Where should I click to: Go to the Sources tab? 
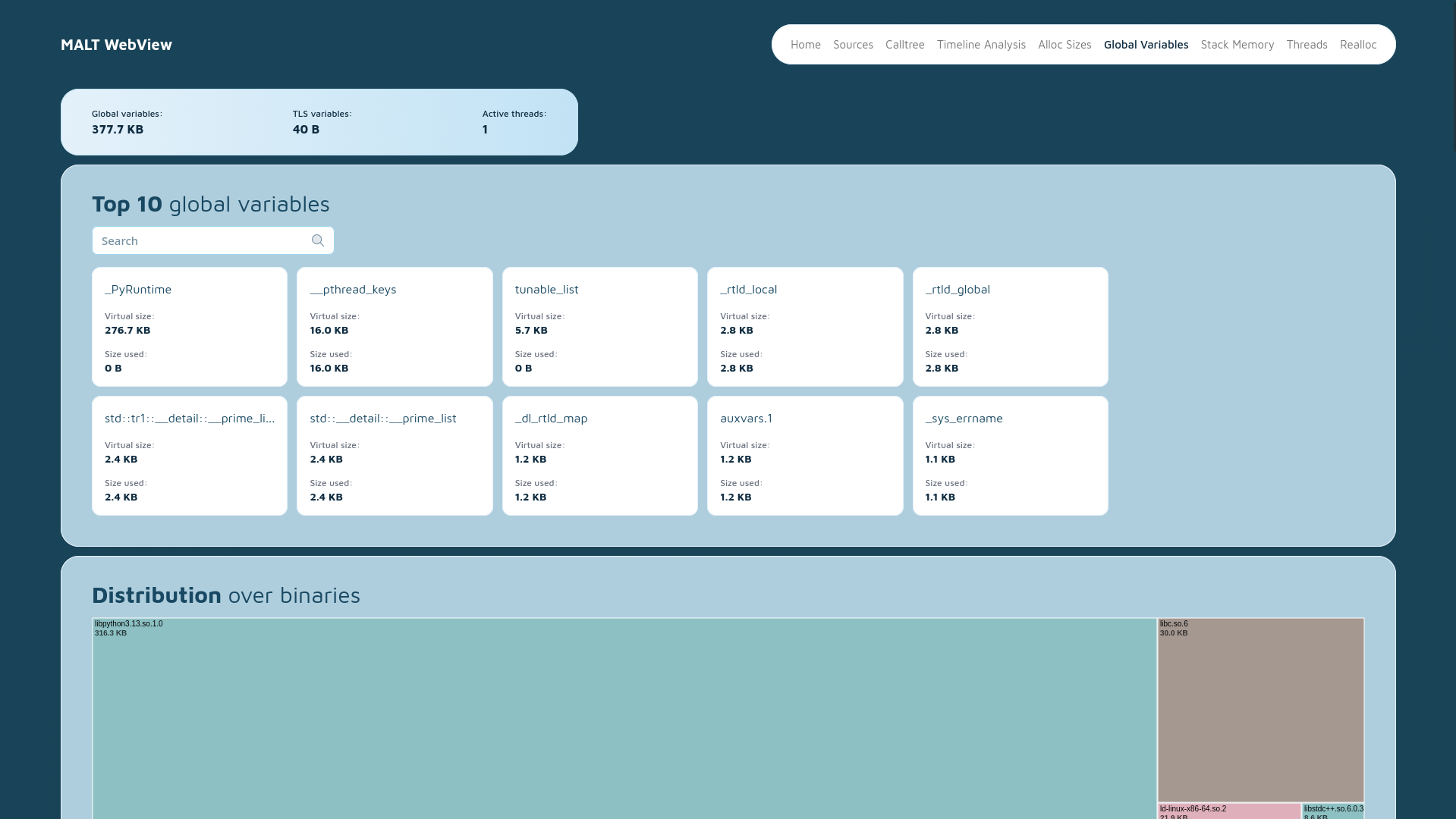tap(853, 45)
